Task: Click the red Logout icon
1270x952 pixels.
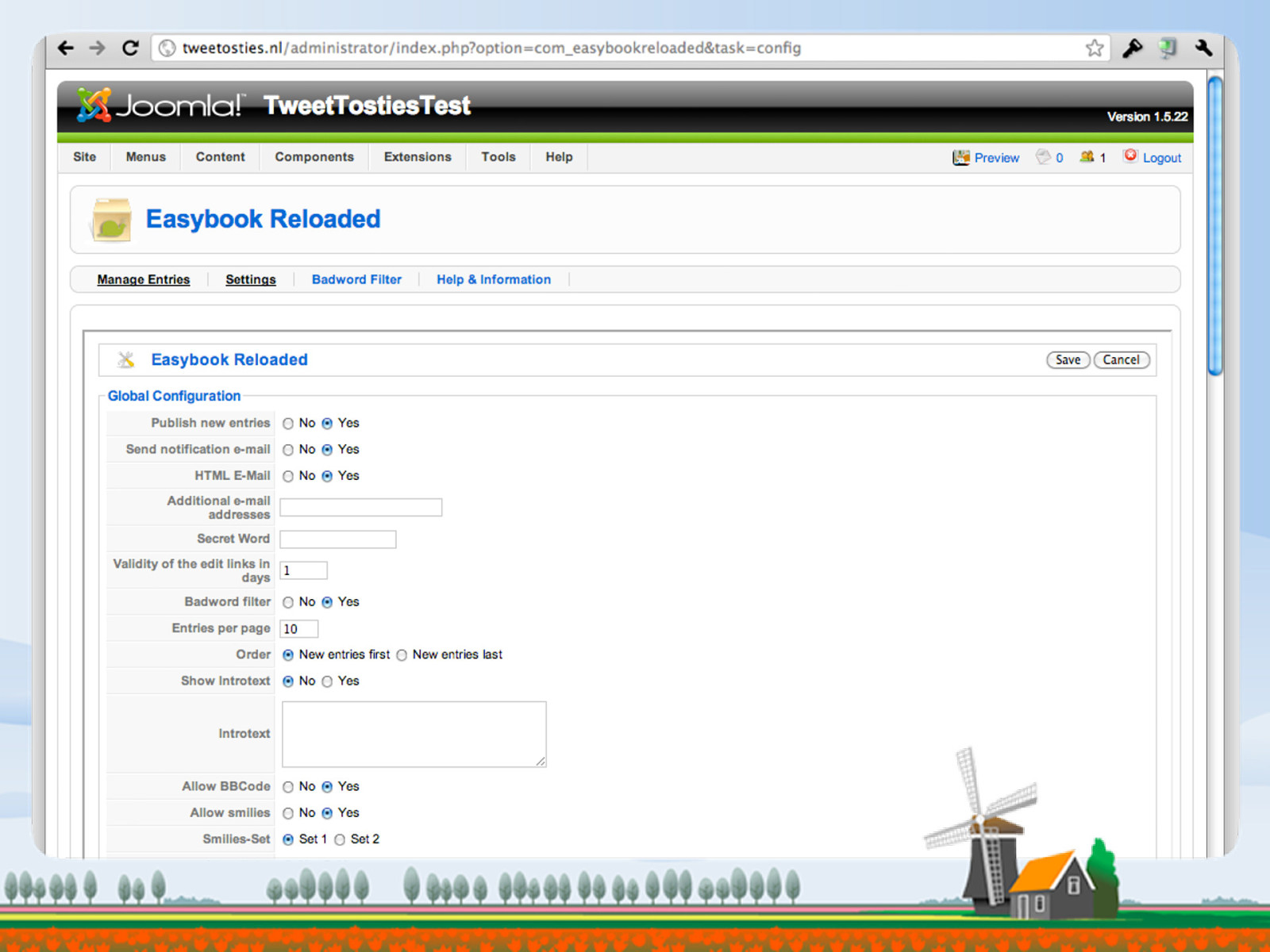Action: [1130, 156]
